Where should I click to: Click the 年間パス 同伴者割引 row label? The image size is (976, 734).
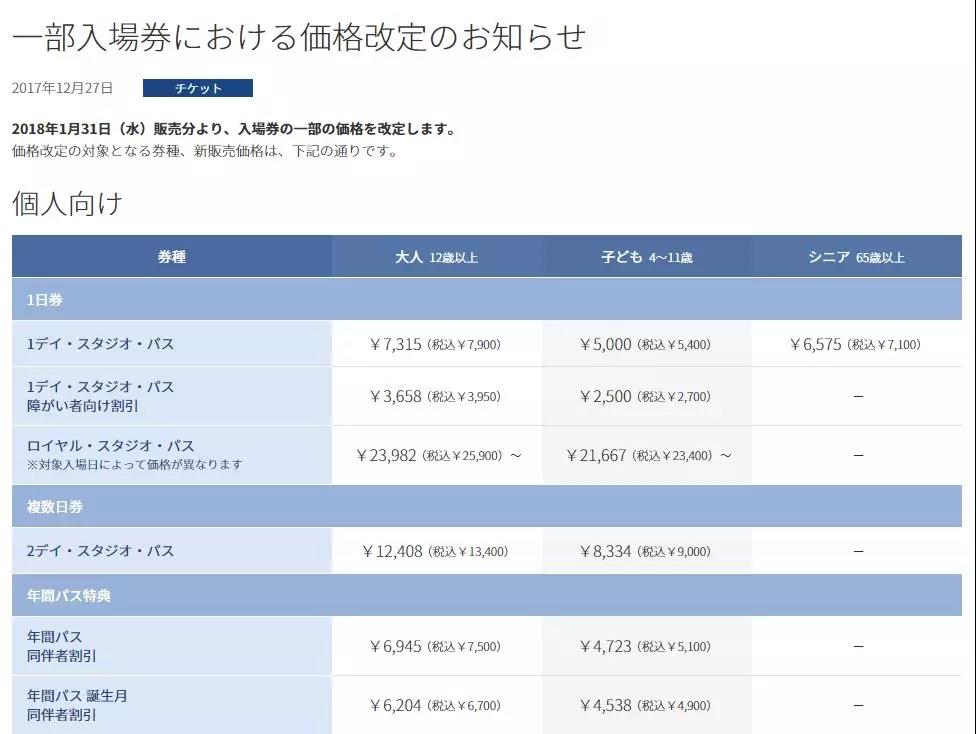click(x=62, y=646)
